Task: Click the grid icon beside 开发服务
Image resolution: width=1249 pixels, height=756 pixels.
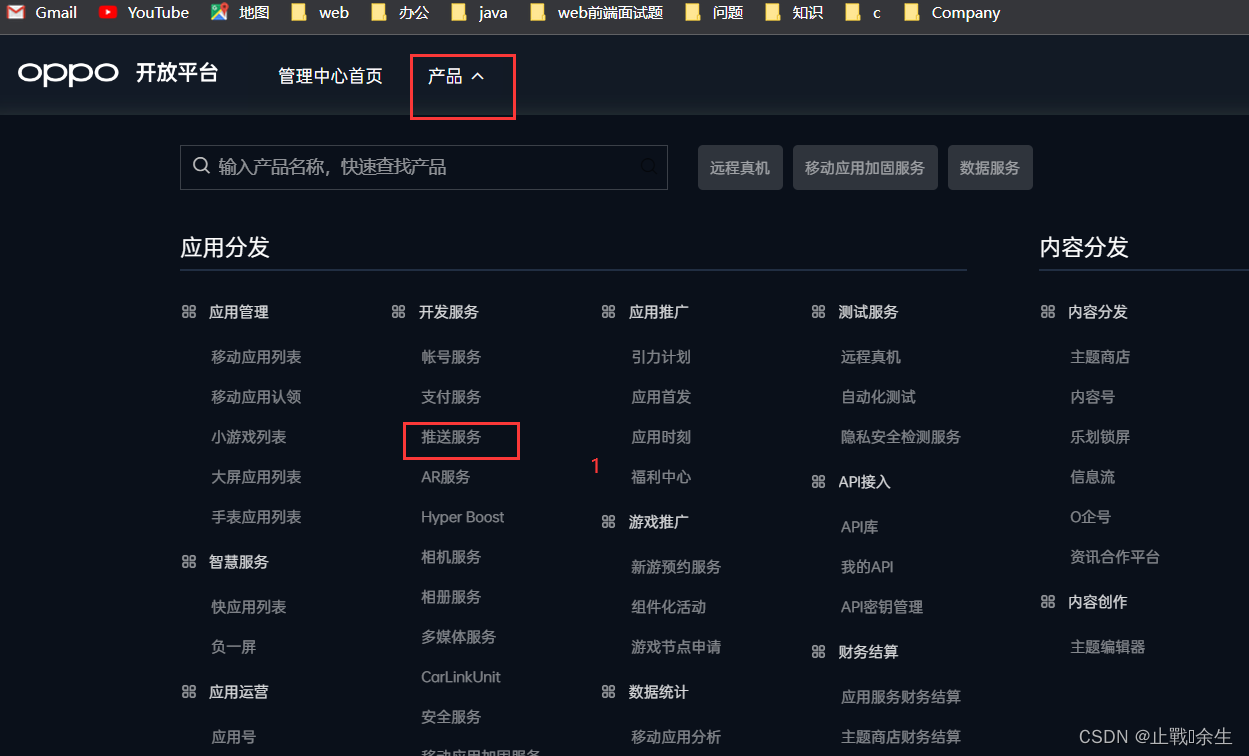Action: [399, 312]
